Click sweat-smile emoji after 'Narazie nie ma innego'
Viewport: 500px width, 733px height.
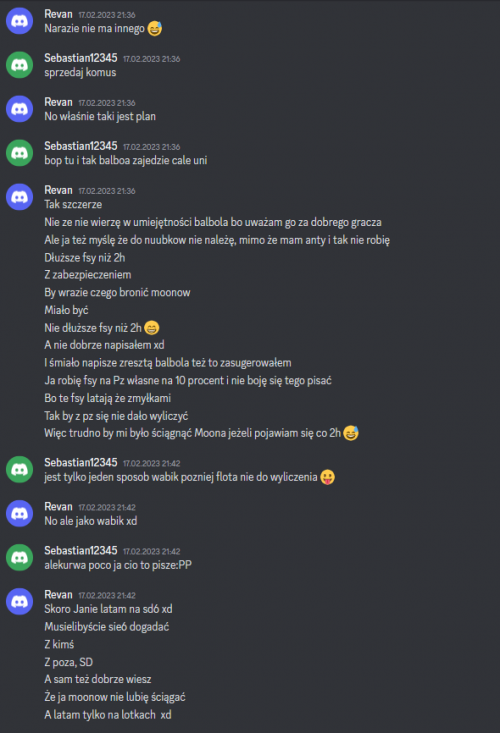point(155,29)
